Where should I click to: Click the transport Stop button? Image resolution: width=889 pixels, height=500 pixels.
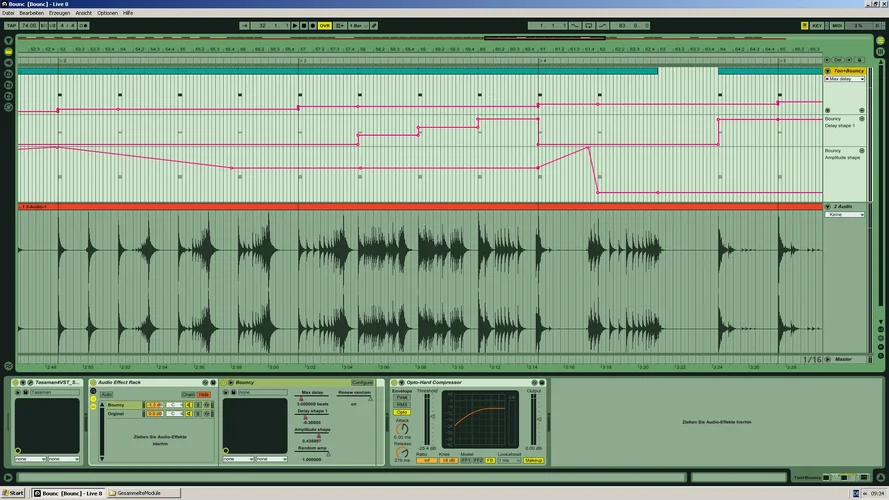tap(304, 25)
